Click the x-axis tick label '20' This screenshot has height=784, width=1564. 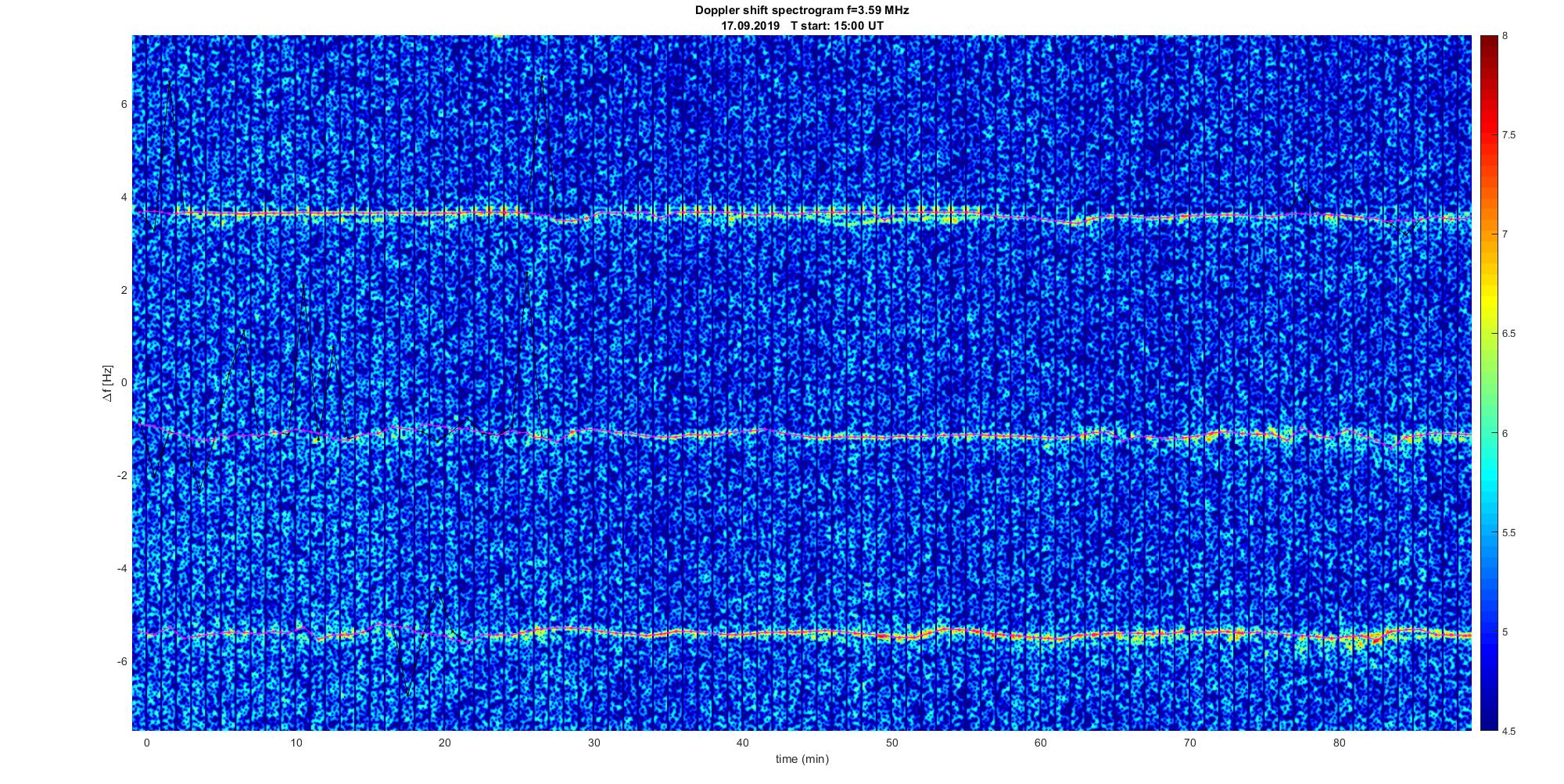coord(444,743)
